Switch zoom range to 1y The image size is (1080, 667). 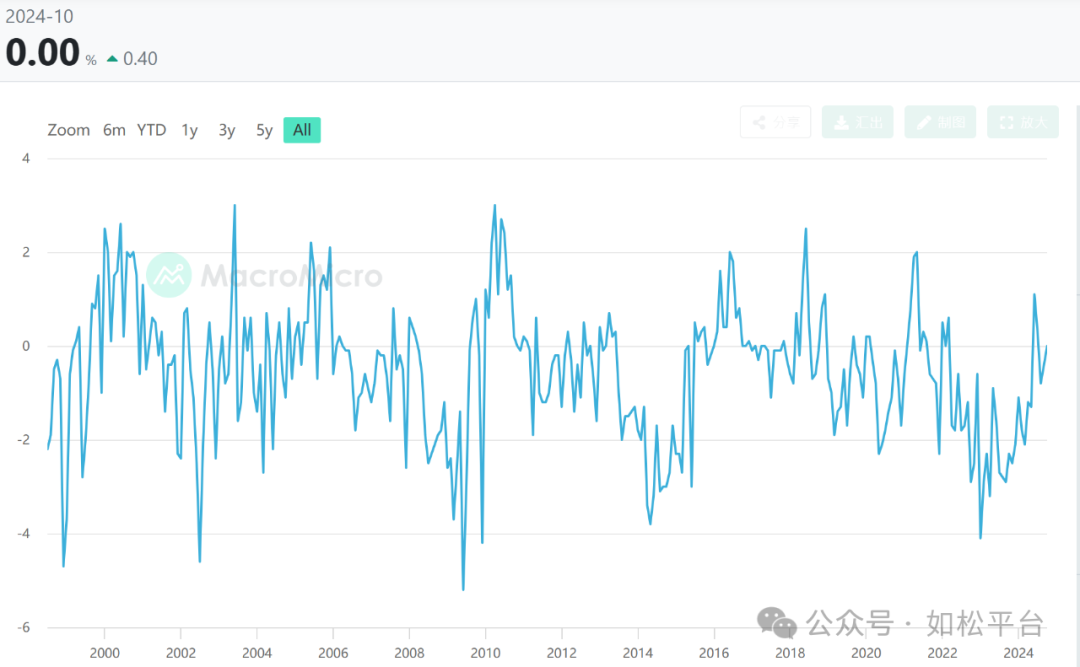pos(189,130)
